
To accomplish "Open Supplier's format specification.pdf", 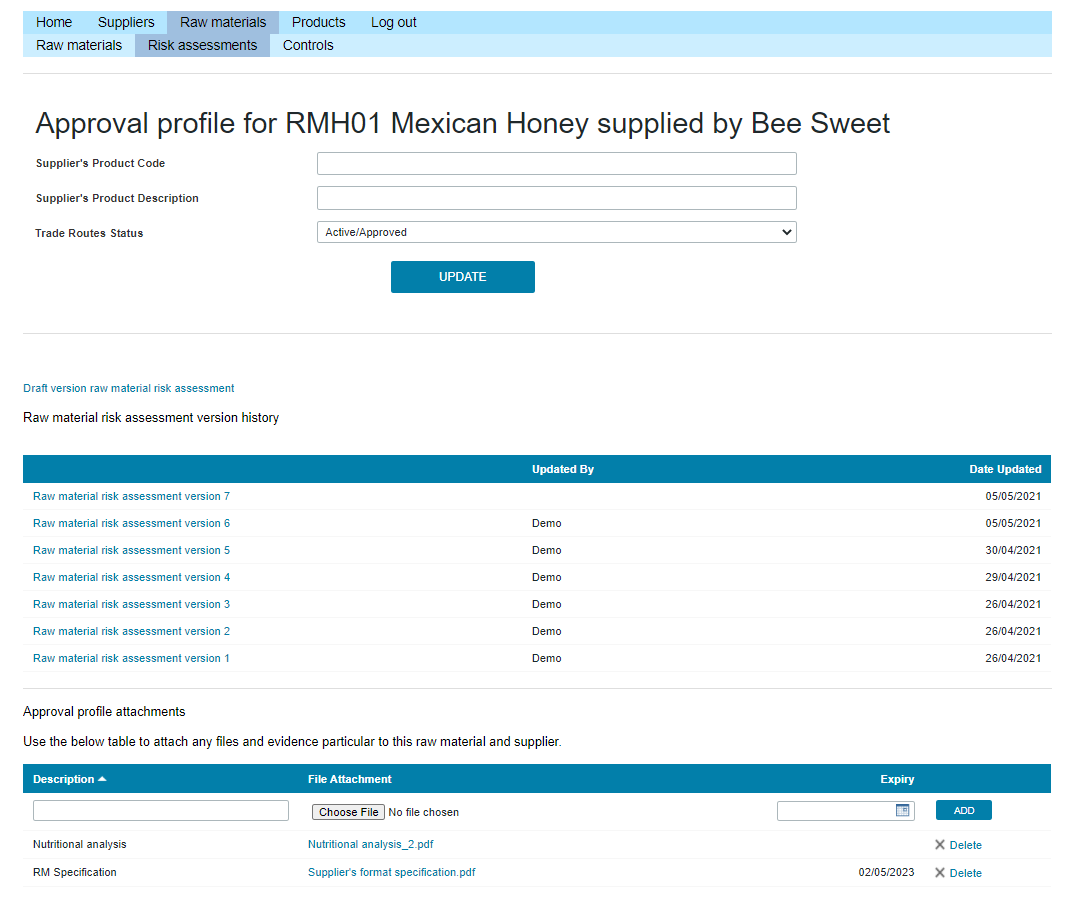I will [392, 873].
